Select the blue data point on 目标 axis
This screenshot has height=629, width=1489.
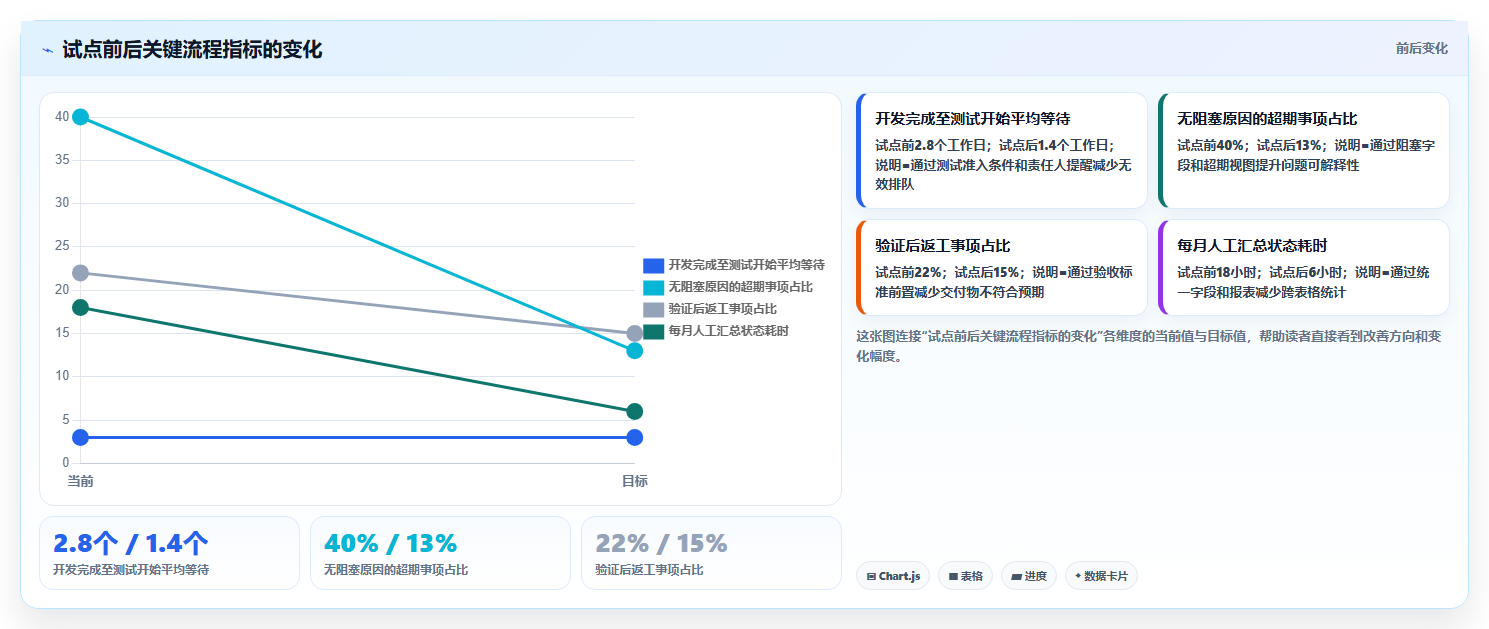(x=634, y=437)
